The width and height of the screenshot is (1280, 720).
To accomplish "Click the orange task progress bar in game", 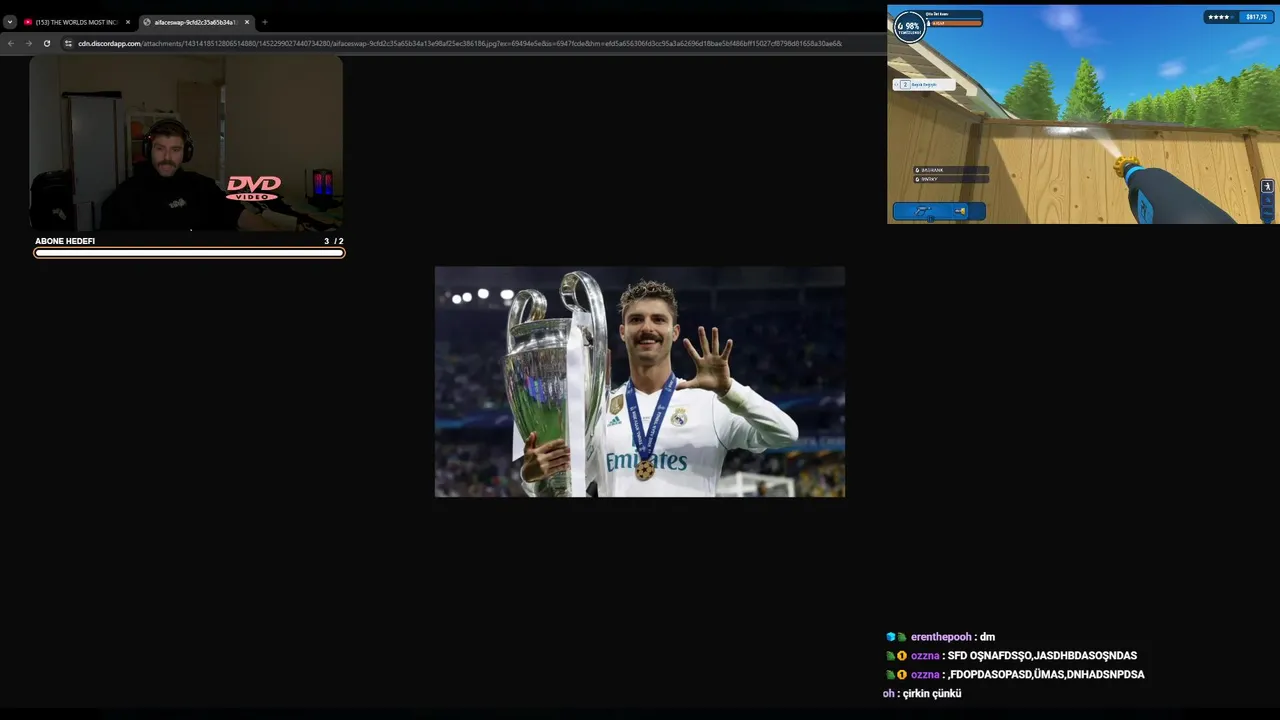I will [954, 22].
